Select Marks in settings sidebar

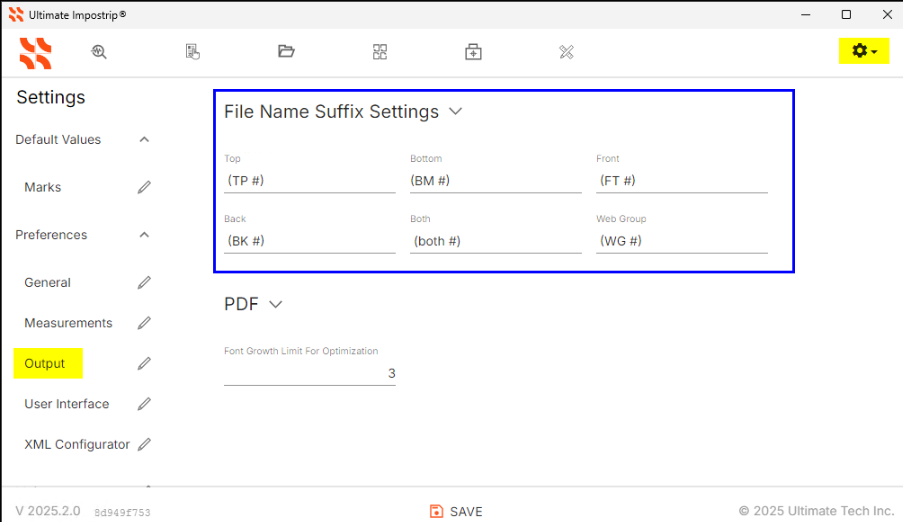(43, 187)
